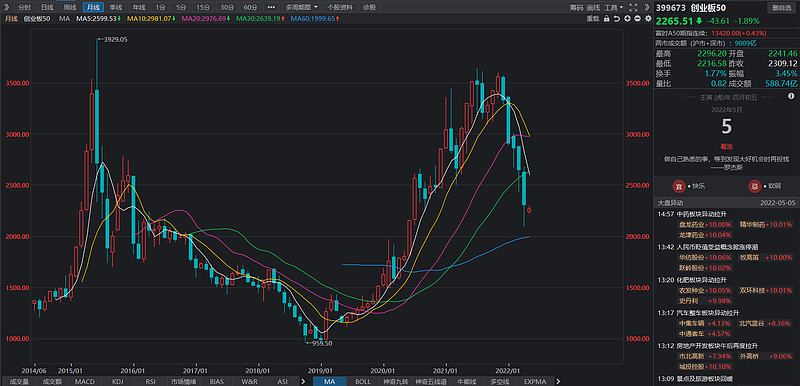Enter fullscreen with the expand icon
Screen dimensions: 800x386
pyautogui.click(x=634, y=7)
